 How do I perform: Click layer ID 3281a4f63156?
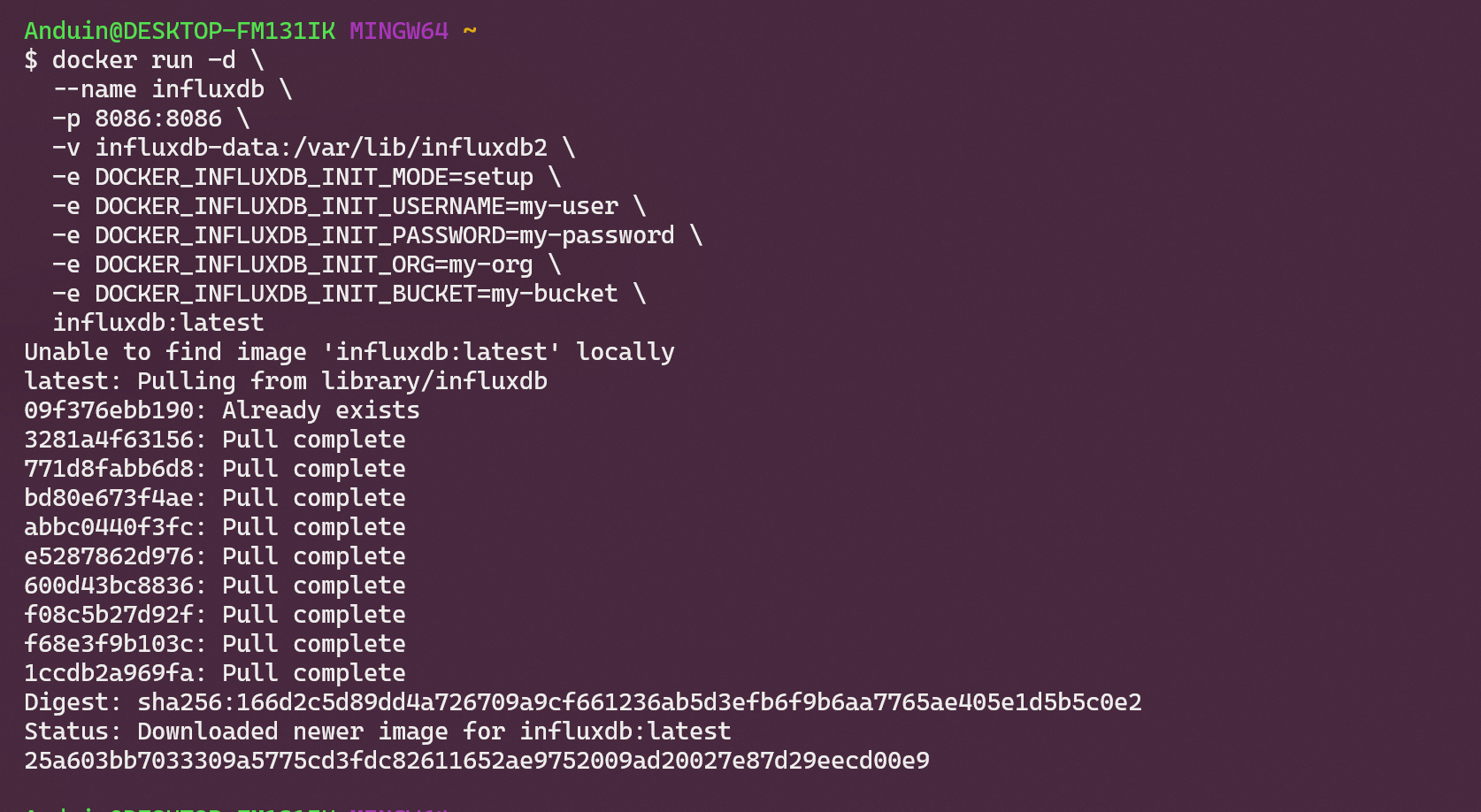pyautogui.click(x=109, y=440)
